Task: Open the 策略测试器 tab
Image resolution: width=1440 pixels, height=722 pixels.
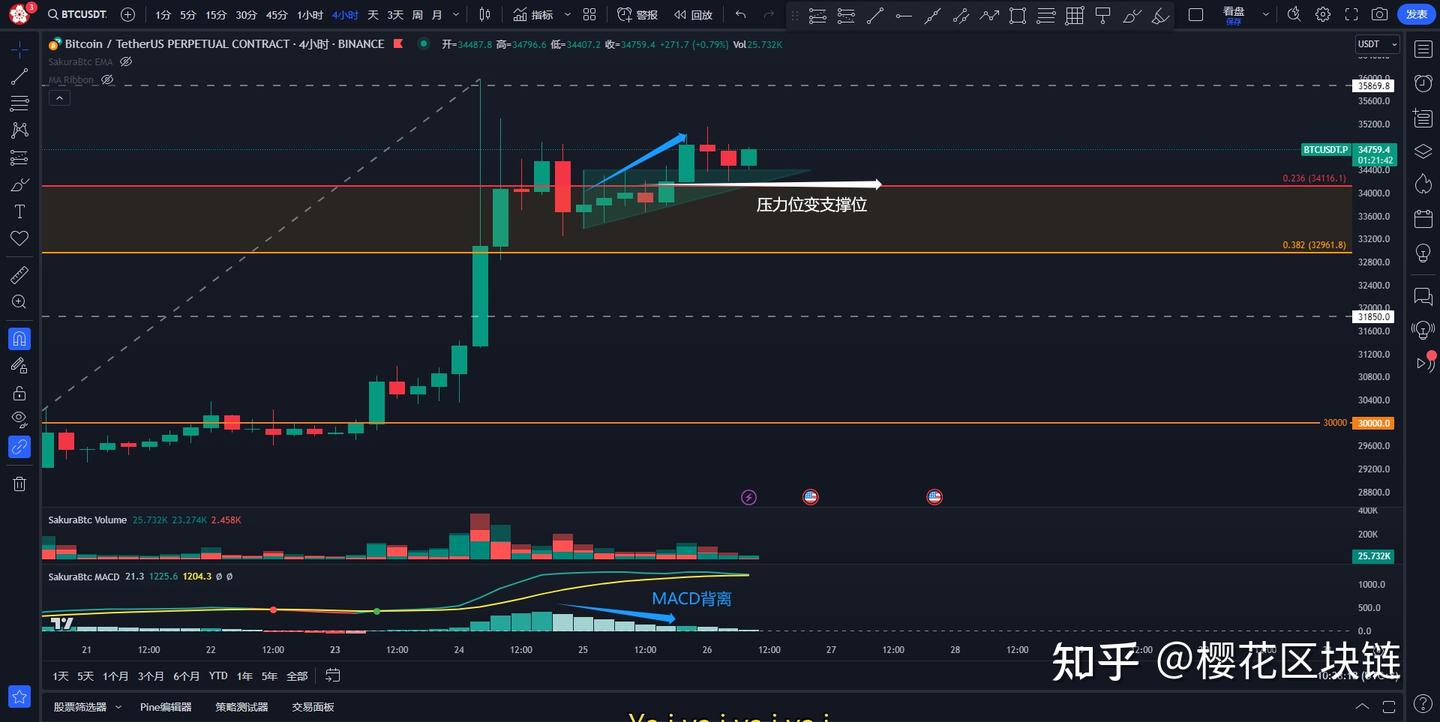Action: [x=241, y=707]
